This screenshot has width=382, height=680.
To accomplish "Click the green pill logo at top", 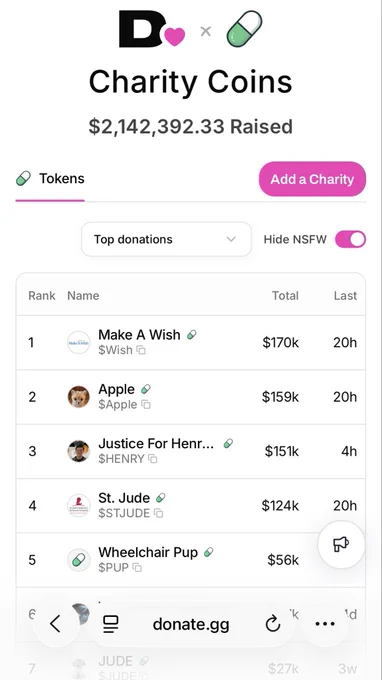I will (244, 29).
